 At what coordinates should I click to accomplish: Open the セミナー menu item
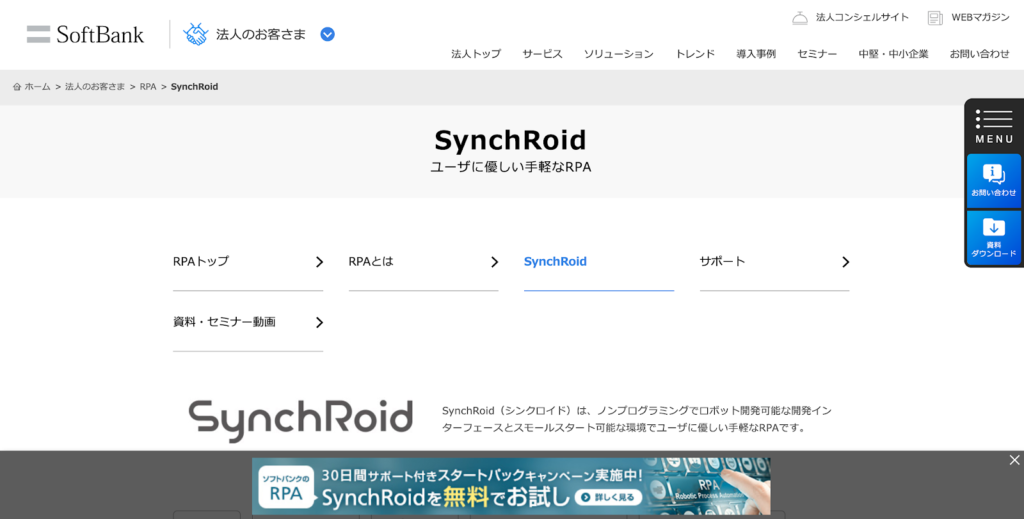[x=817, y=54]
